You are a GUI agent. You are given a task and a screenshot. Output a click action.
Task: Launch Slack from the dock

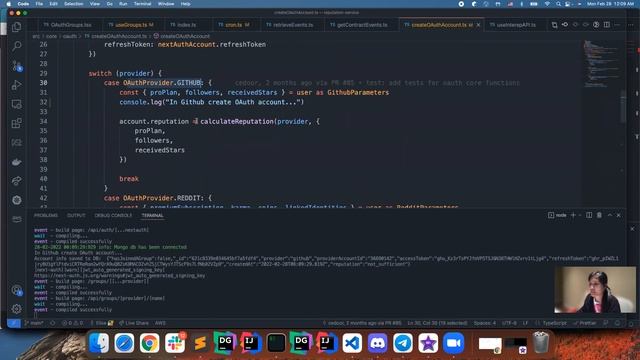click(x=175, y=343)
